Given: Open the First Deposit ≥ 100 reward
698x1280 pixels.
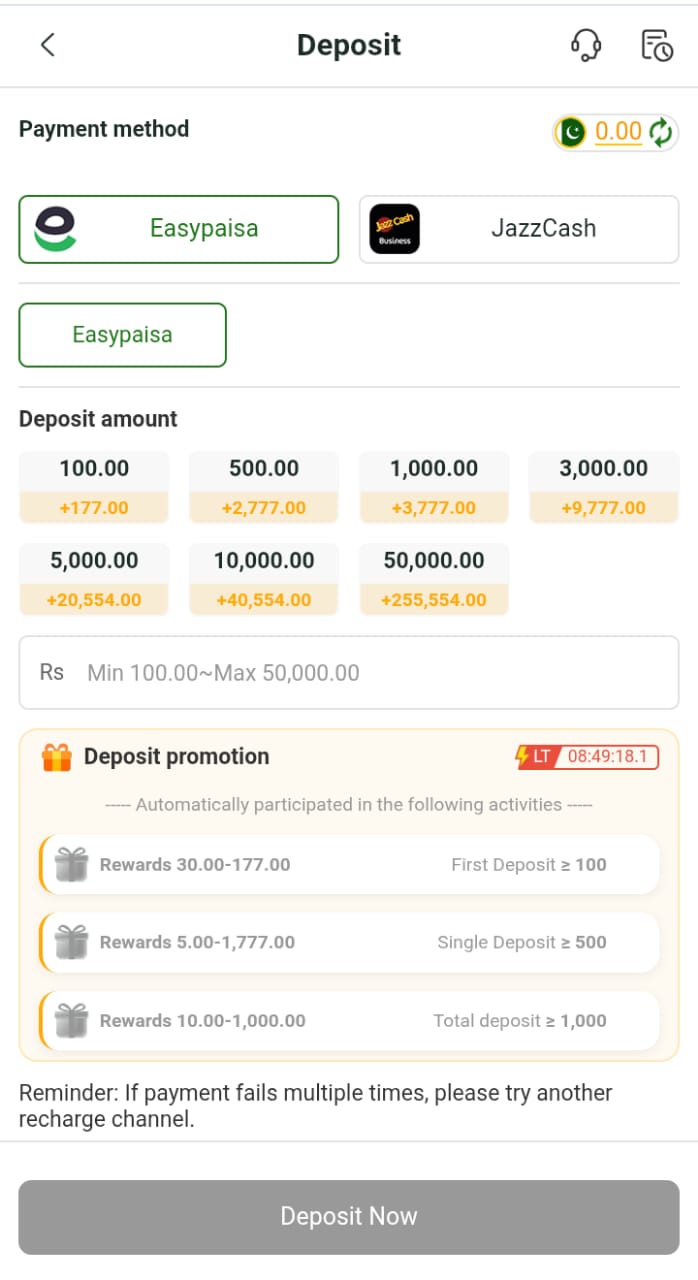Looking at the screenshot, I should coord(349,865).
